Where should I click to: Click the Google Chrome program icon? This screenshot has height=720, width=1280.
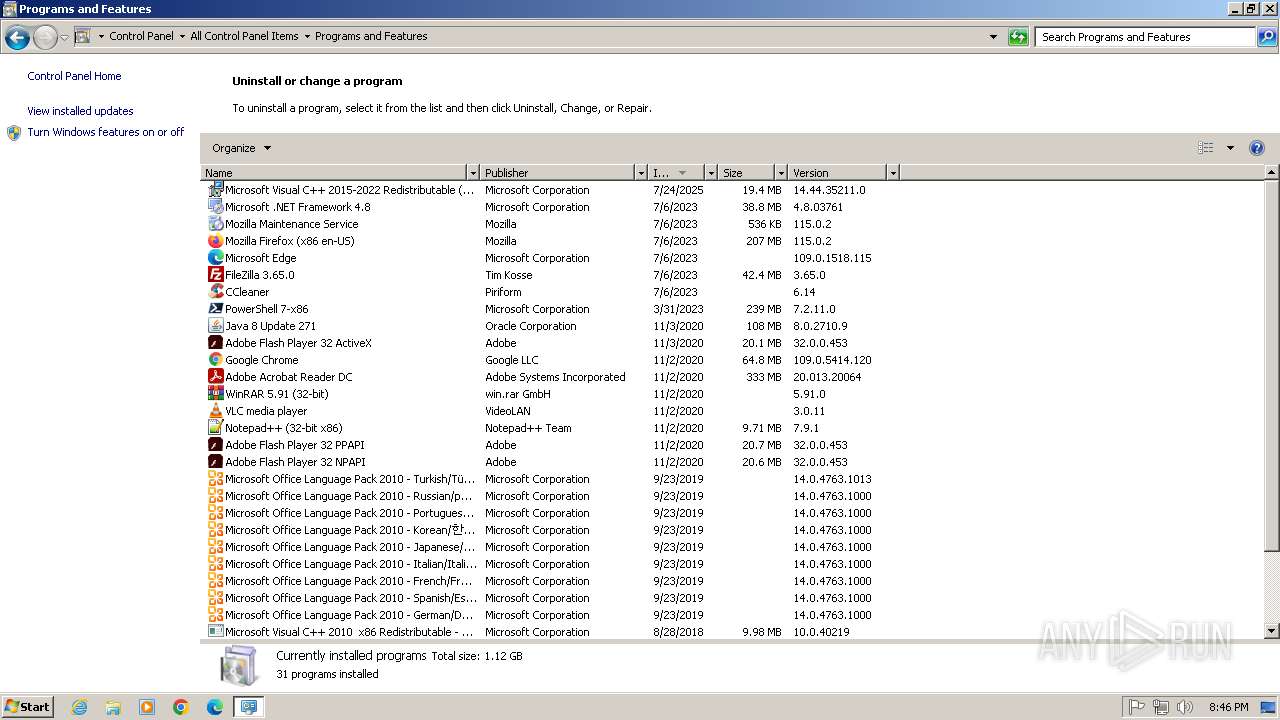tap(215, 360)
